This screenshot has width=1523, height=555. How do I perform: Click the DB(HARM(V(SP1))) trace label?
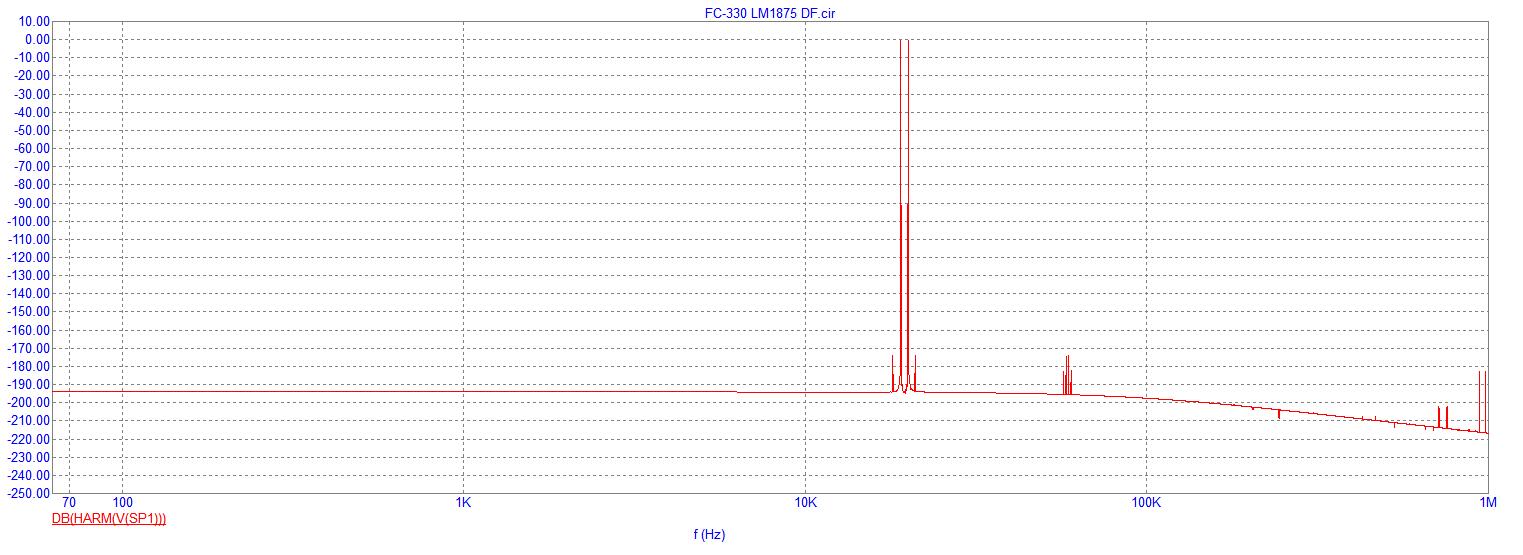coord(109,519)
